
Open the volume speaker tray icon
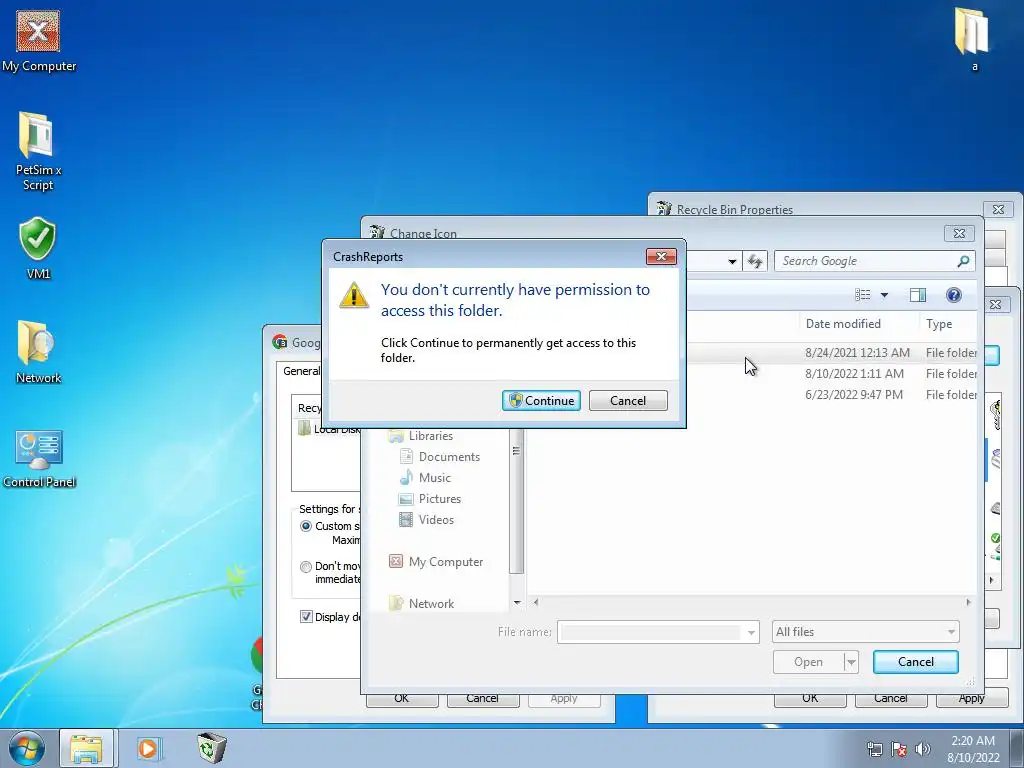923,749
